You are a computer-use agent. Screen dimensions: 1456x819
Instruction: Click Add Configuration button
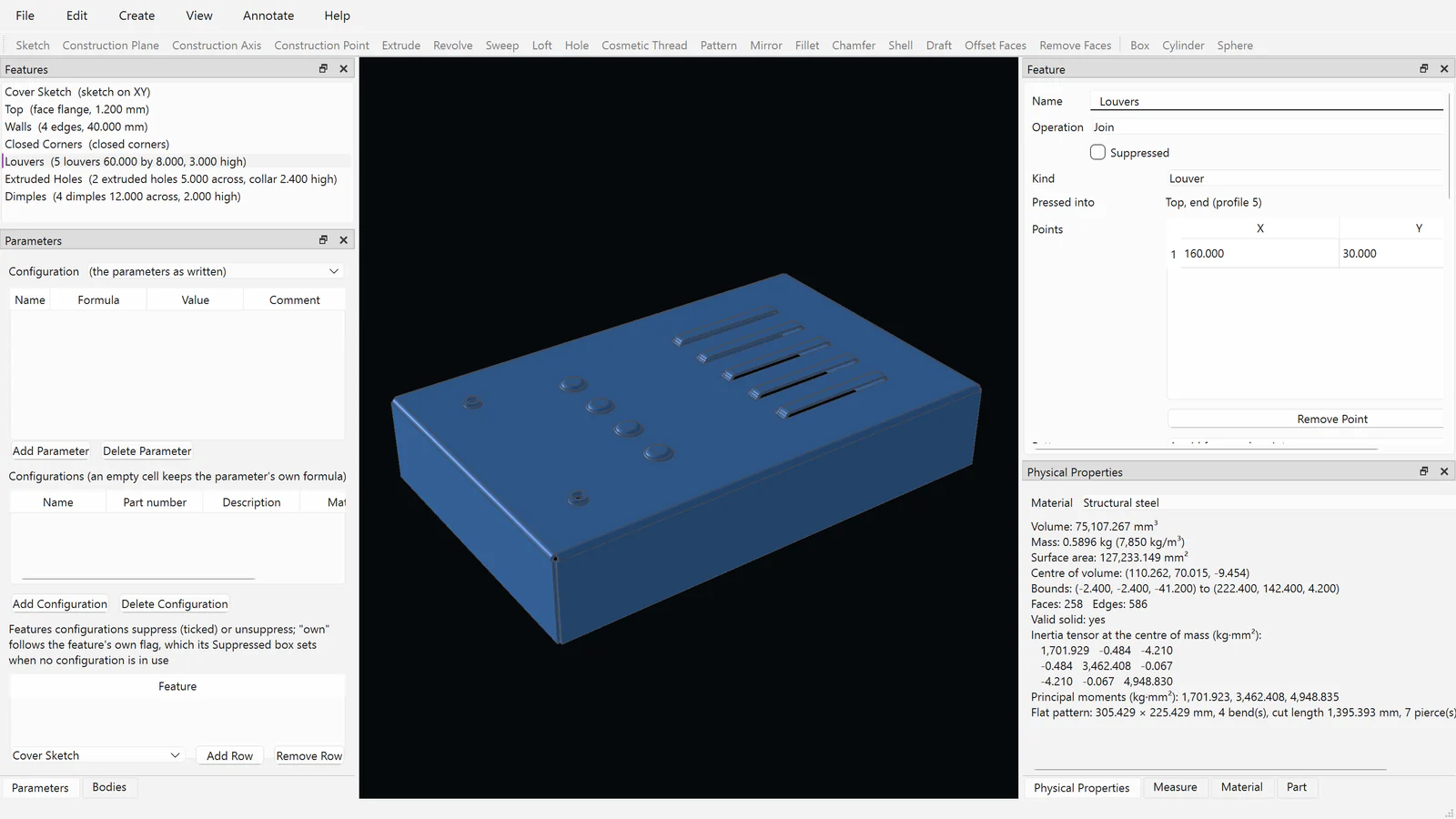coord(60,604)
